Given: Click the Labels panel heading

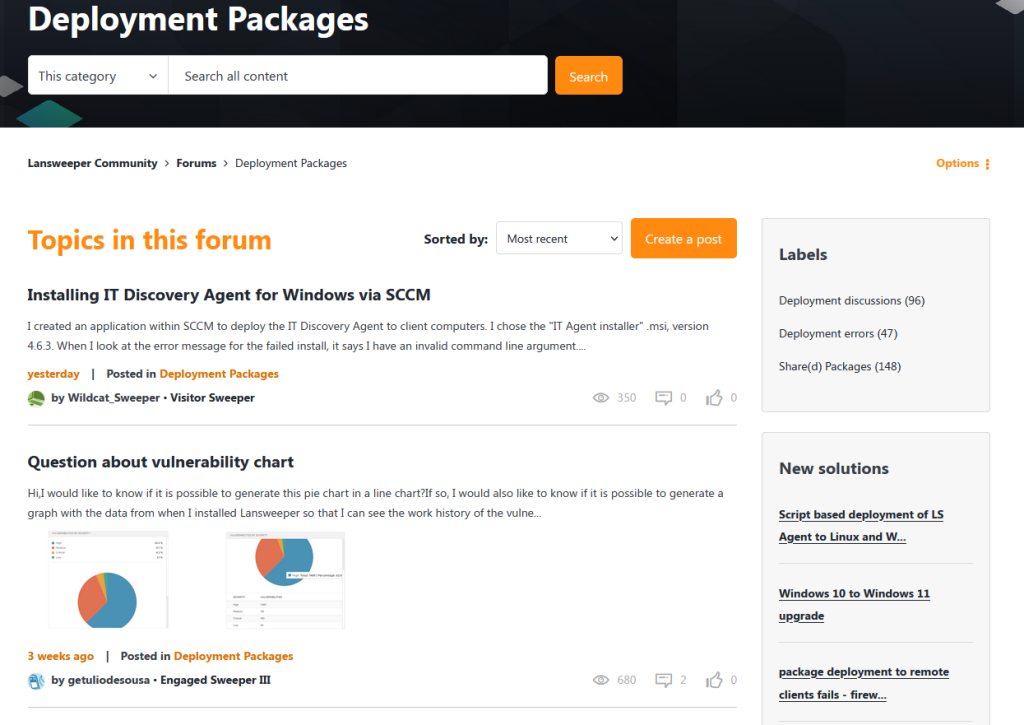Looking at the screenshot, I should 803,255.
